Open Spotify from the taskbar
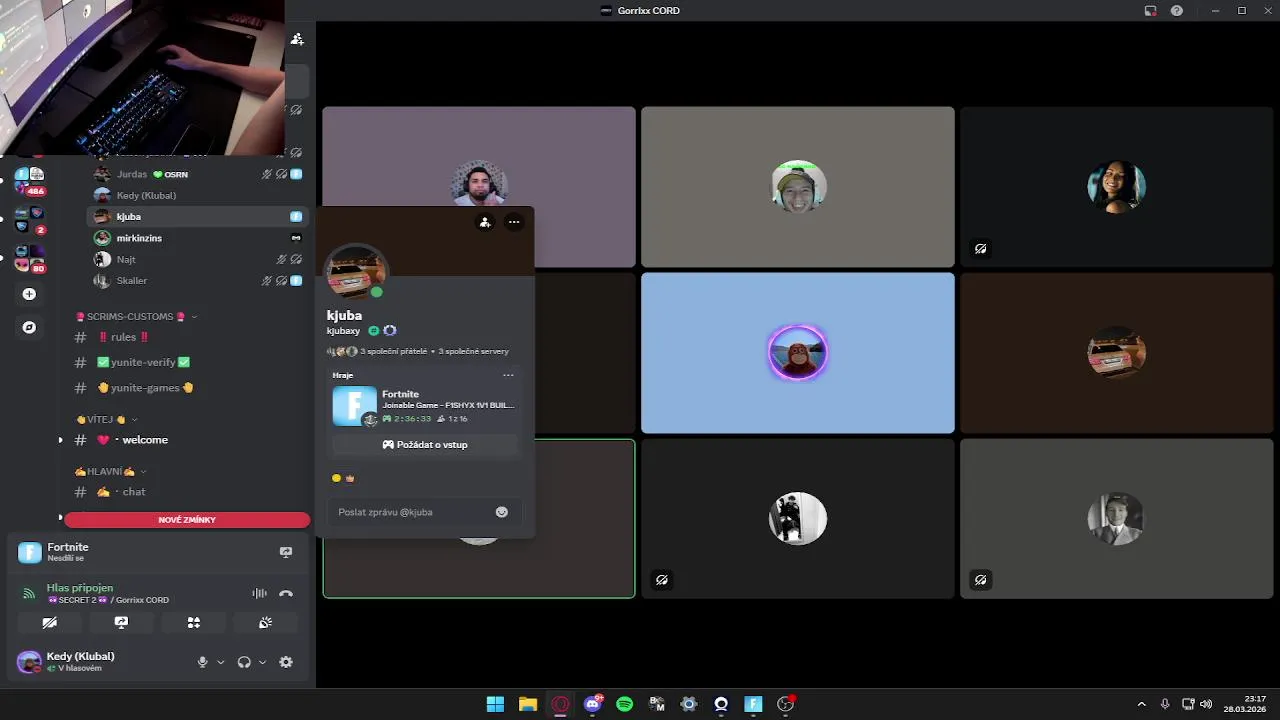The width and height of the screenshot is (1280, 720). pos(624,704)
